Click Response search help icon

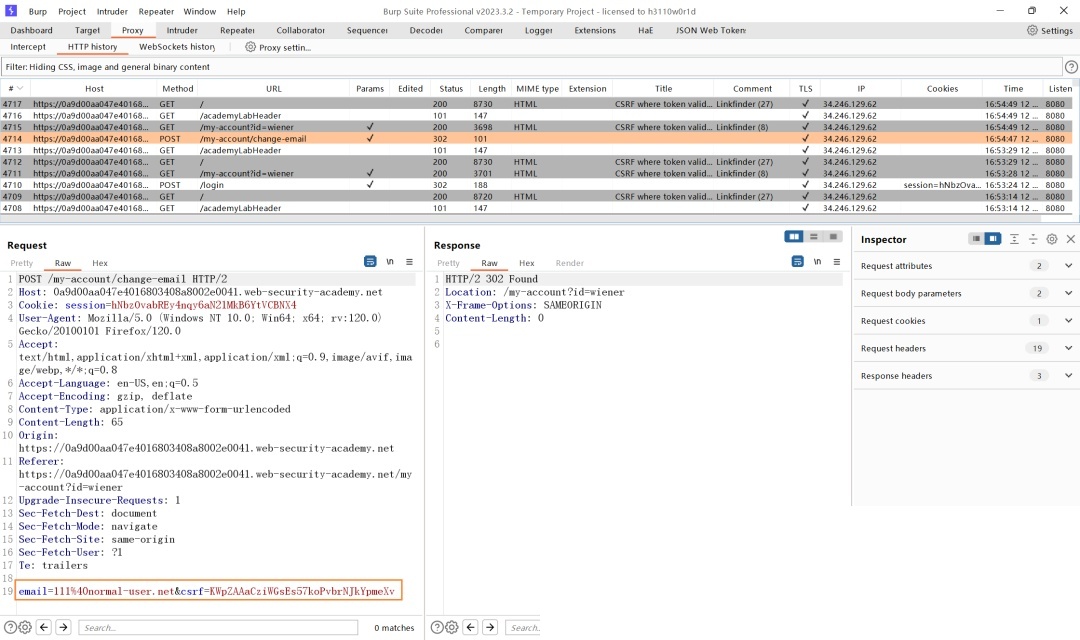[x=437, y=627]
